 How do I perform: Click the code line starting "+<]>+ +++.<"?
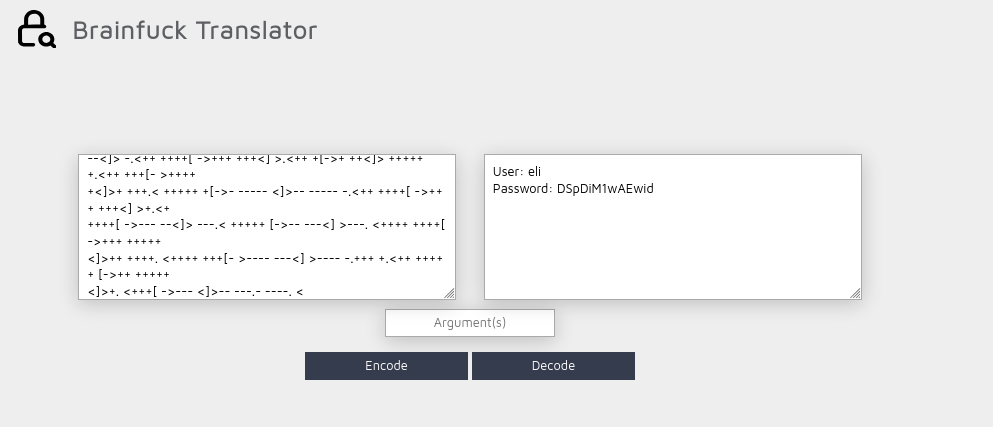pyautogui.click(x=265, y=191)
